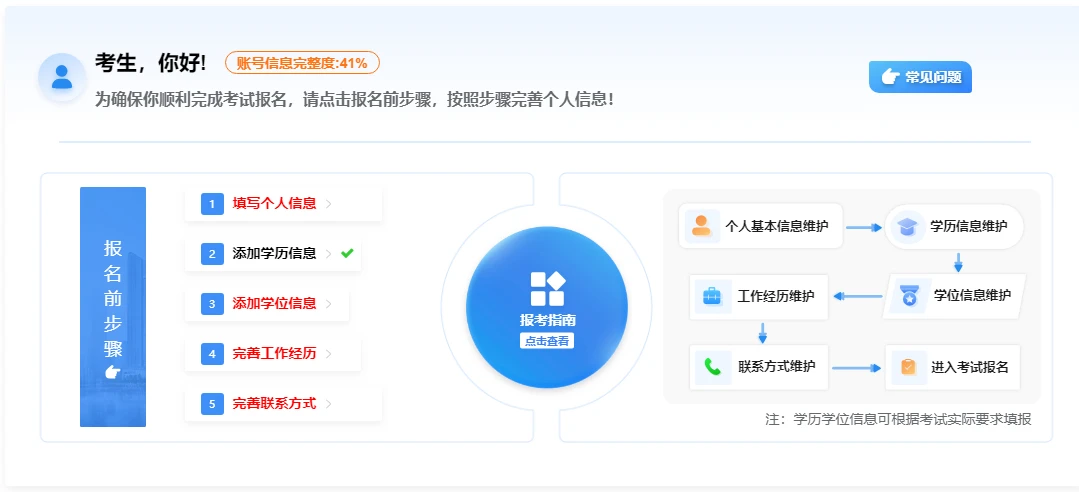Click the number 1 step badge
The image size is (1079, 492).
point(212,204)
